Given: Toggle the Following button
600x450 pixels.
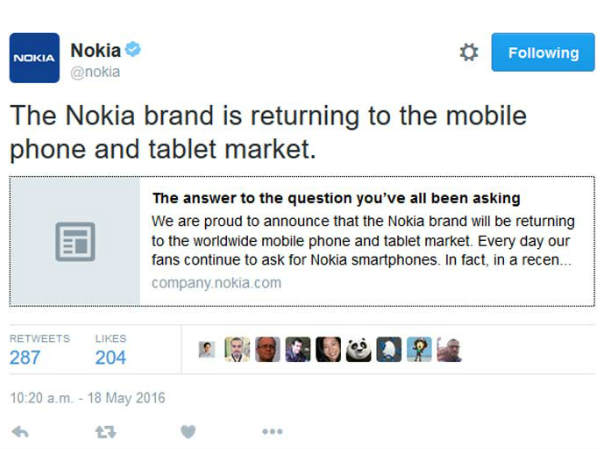Looking at the screenshot, I should point(542,52).
